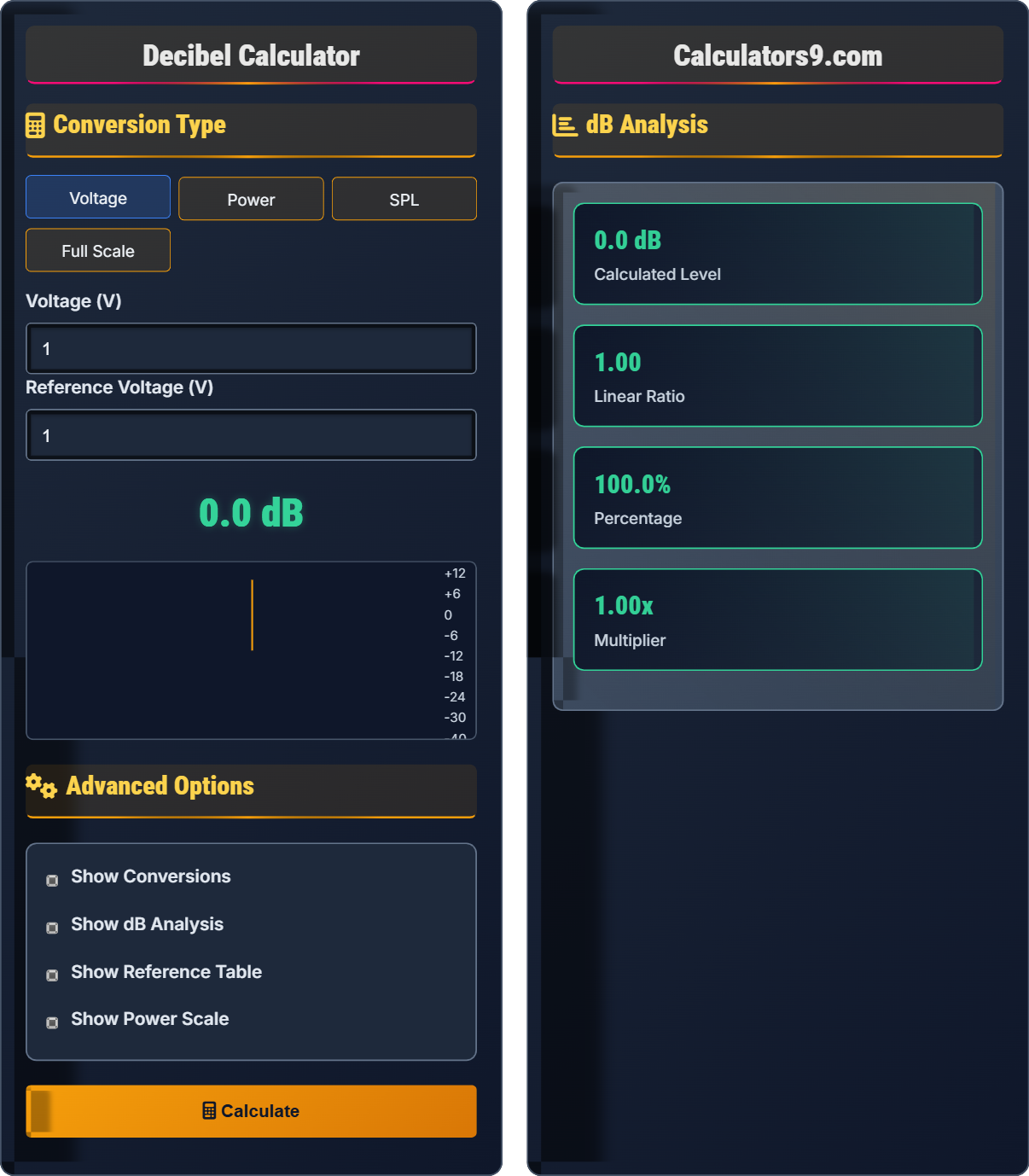Open the Calculated Level result card
Screen dimensions: 1029x1176
[778, 253]
